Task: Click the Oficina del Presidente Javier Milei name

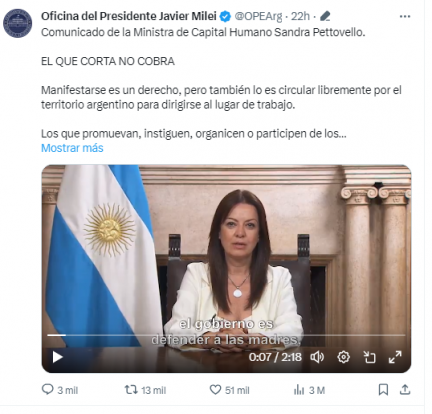Action: tap(129, 16)
